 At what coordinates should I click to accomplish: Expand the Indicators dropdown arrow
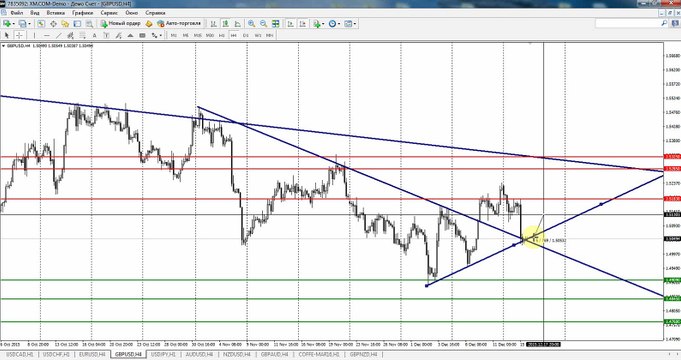coord(324,24)
